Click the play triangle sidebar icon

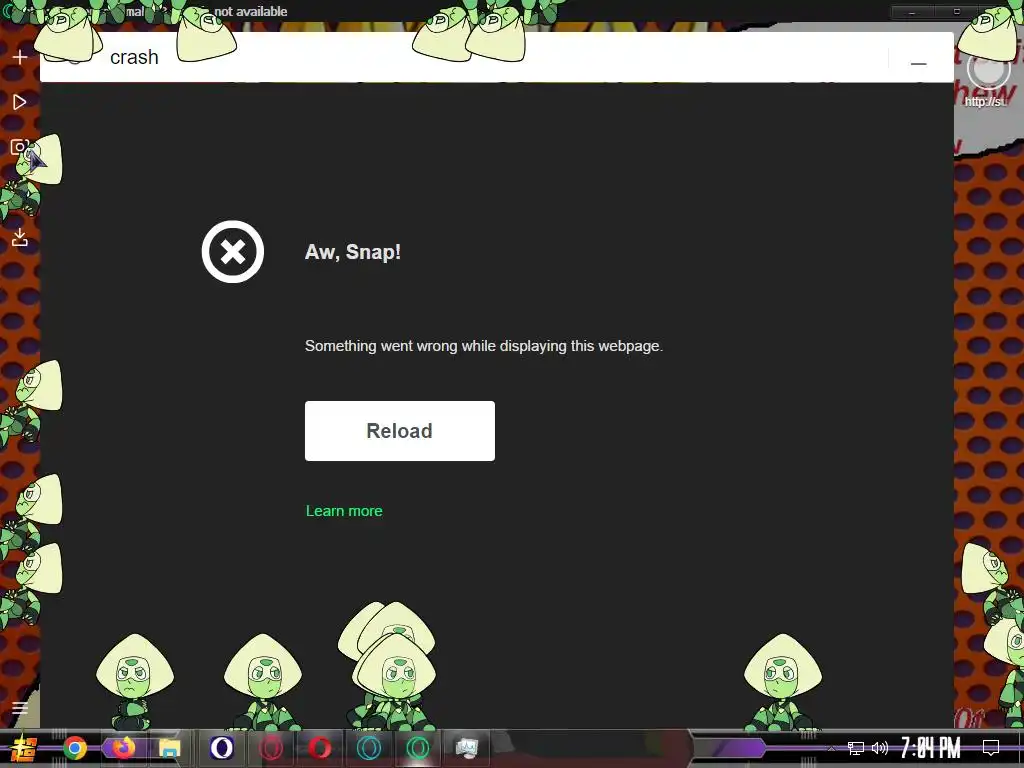20,102
